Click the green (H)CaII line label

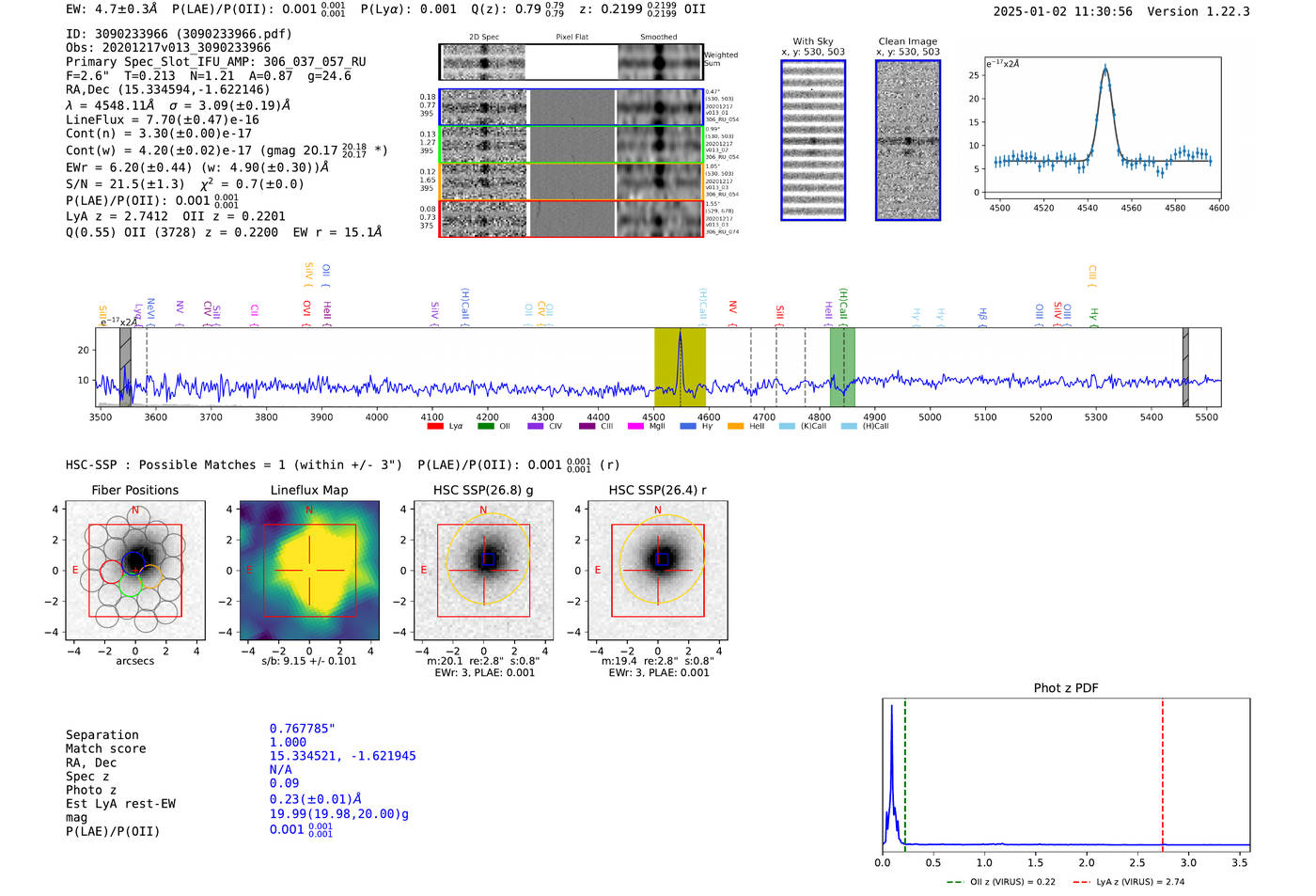(x=843, y=306)
